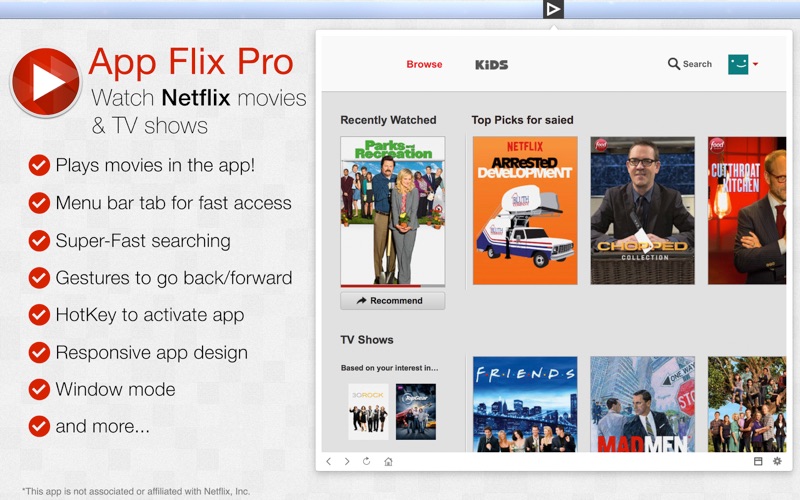Open the Top Gear small thumbnail
The height and width of the screenshot is (500, 800).
pos(416,412)
